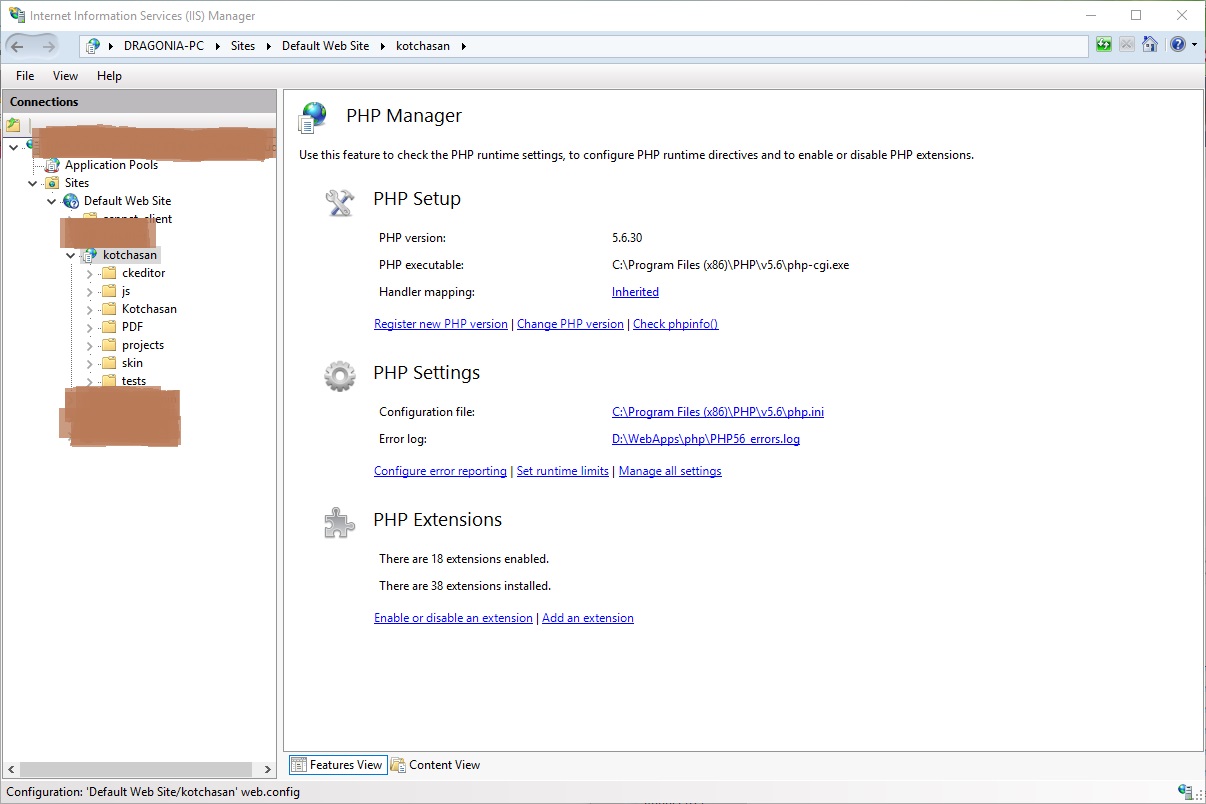Click Configure error reporting link

[x=440, y=471]
